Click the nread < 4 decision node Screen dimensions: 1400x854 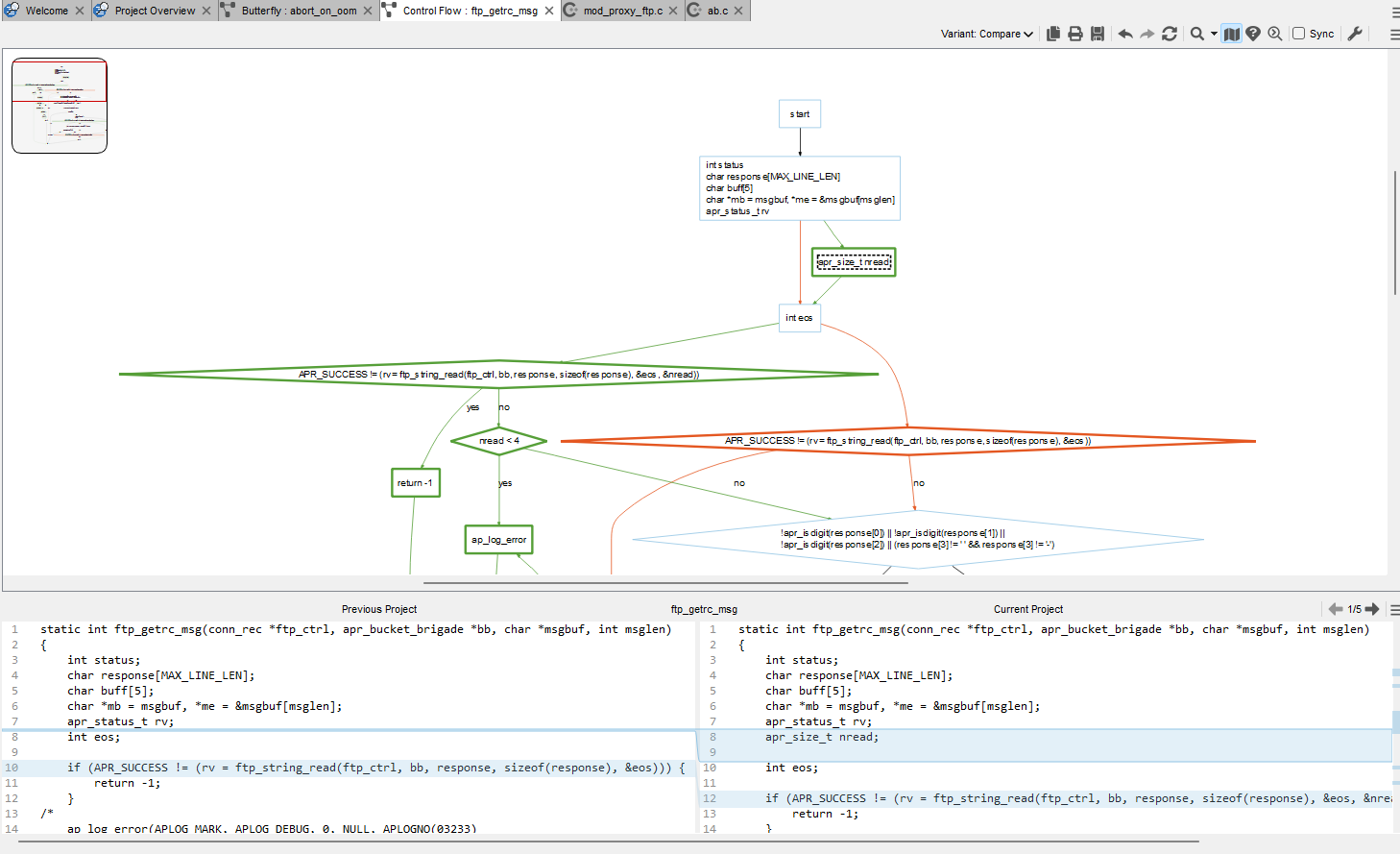pos(499,441)
